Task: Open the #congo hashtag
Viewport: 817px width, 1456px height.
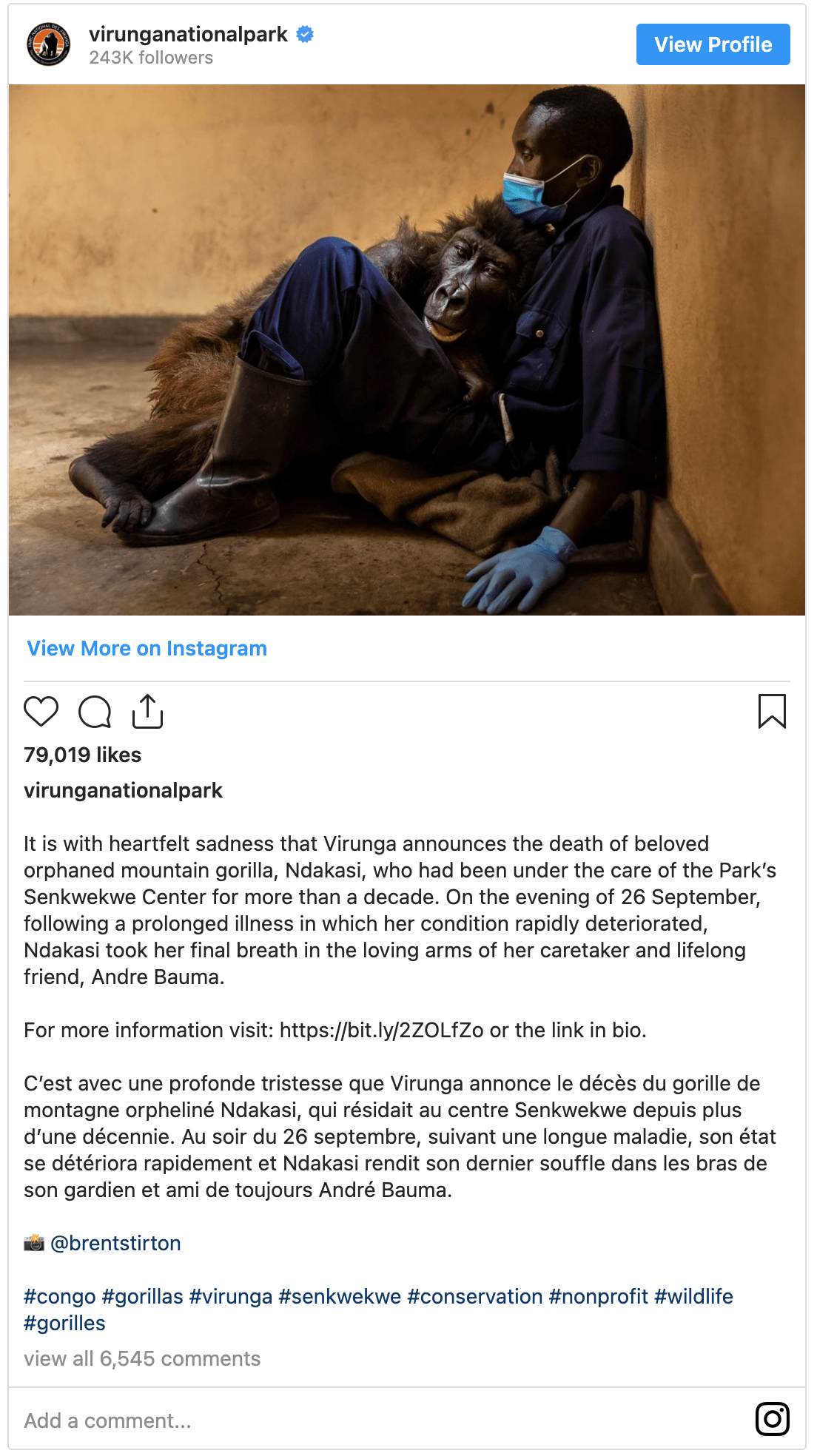Action: (60, 1296)
